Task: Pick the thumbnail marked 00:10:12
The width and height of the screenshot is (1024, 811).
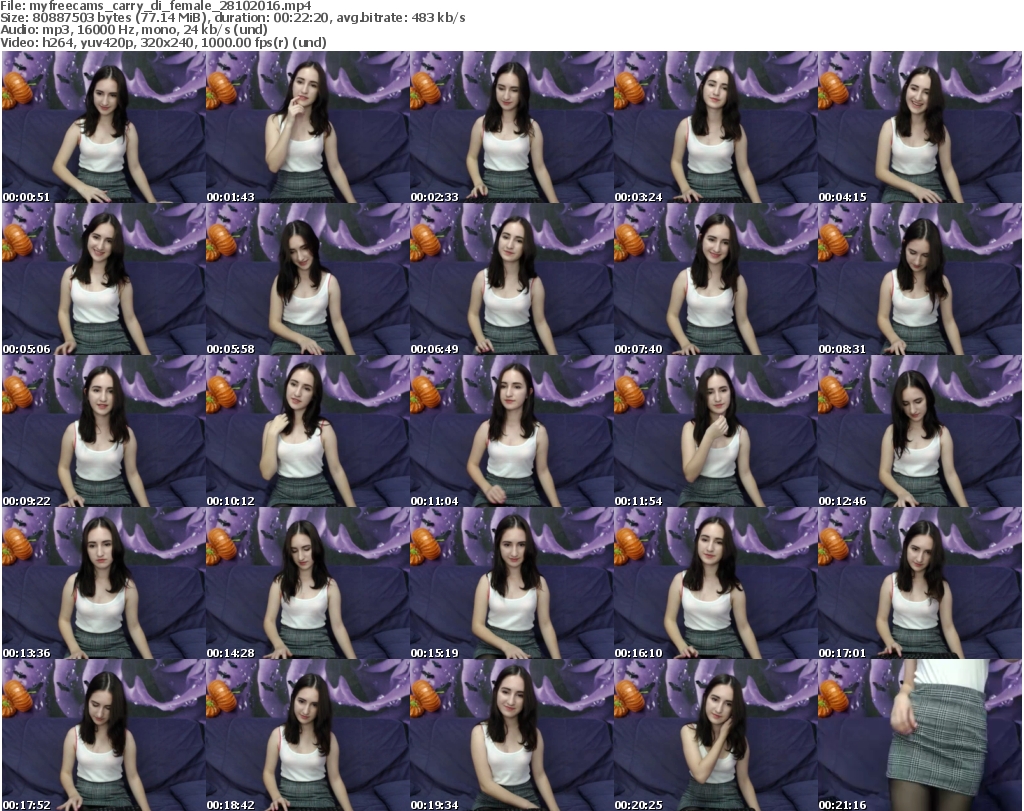Action: (308, 431)
